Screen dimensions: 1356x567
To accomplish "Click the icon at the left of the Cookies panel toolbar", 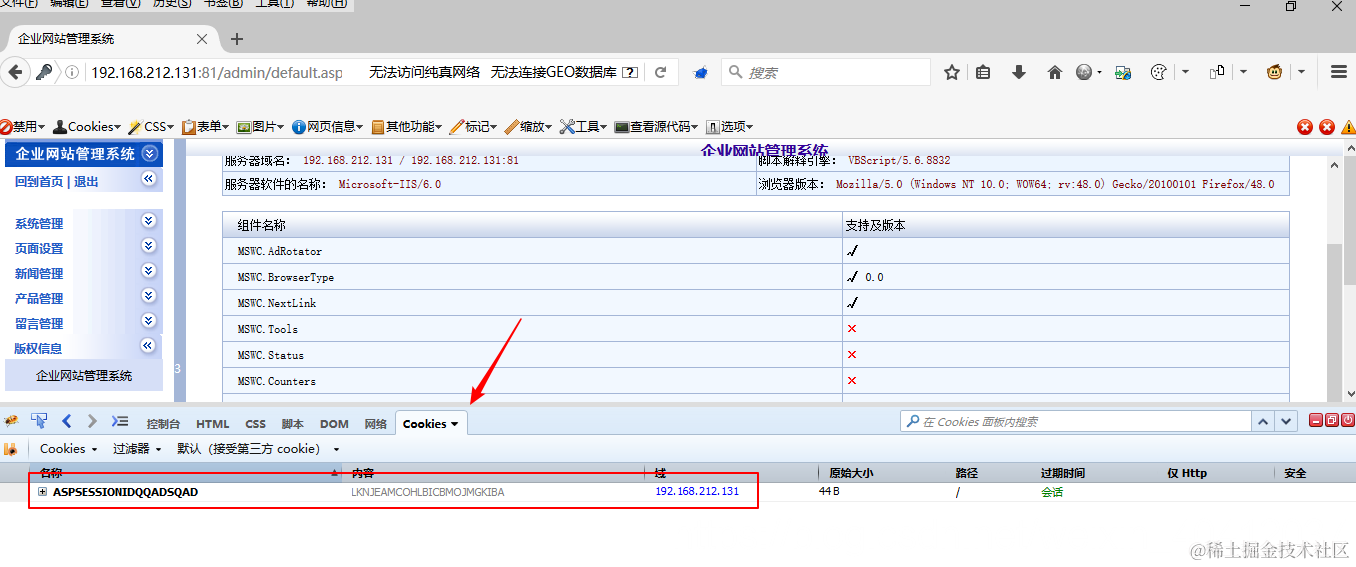I will (x=11, y=449).
